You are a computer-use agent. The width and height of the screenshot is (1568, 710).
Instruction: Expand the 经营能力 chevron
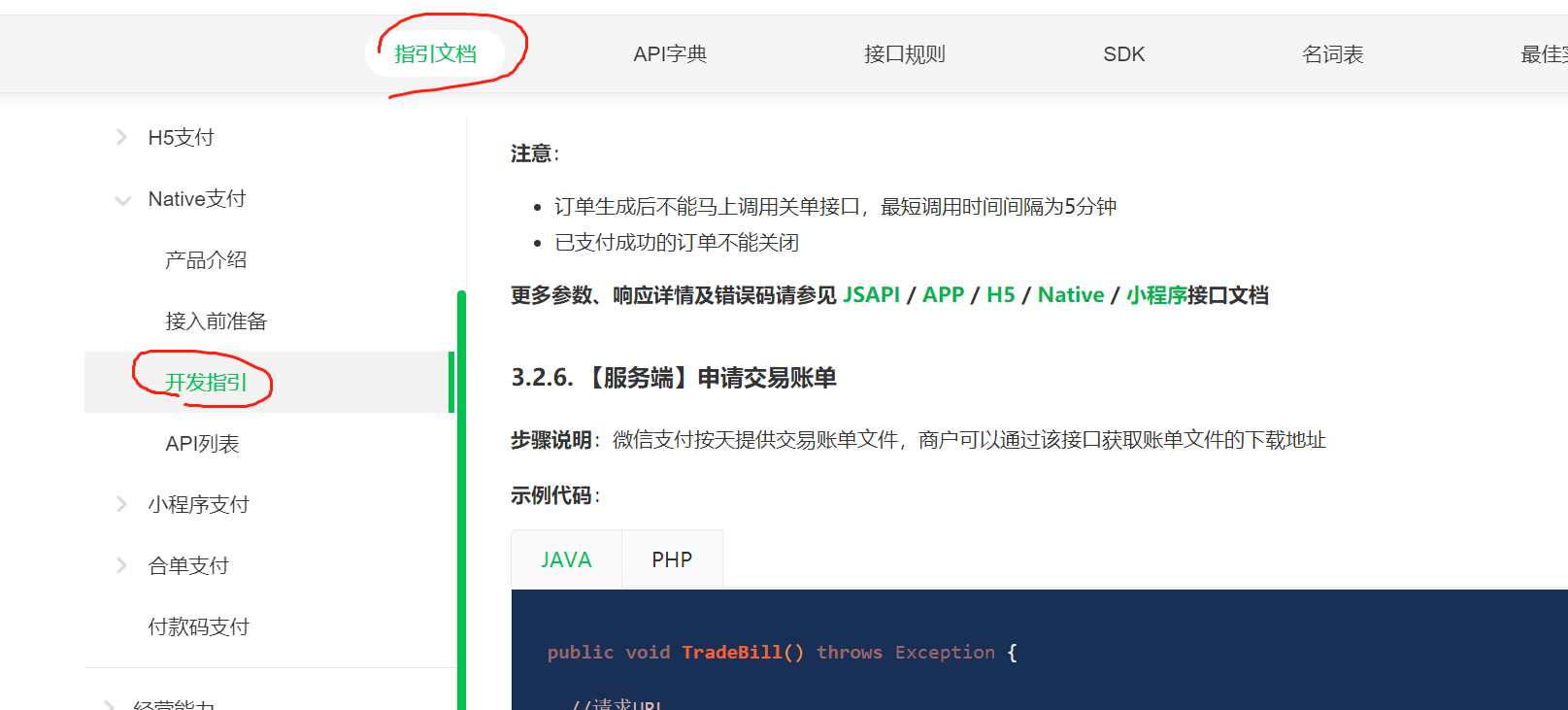pos(109,705)
